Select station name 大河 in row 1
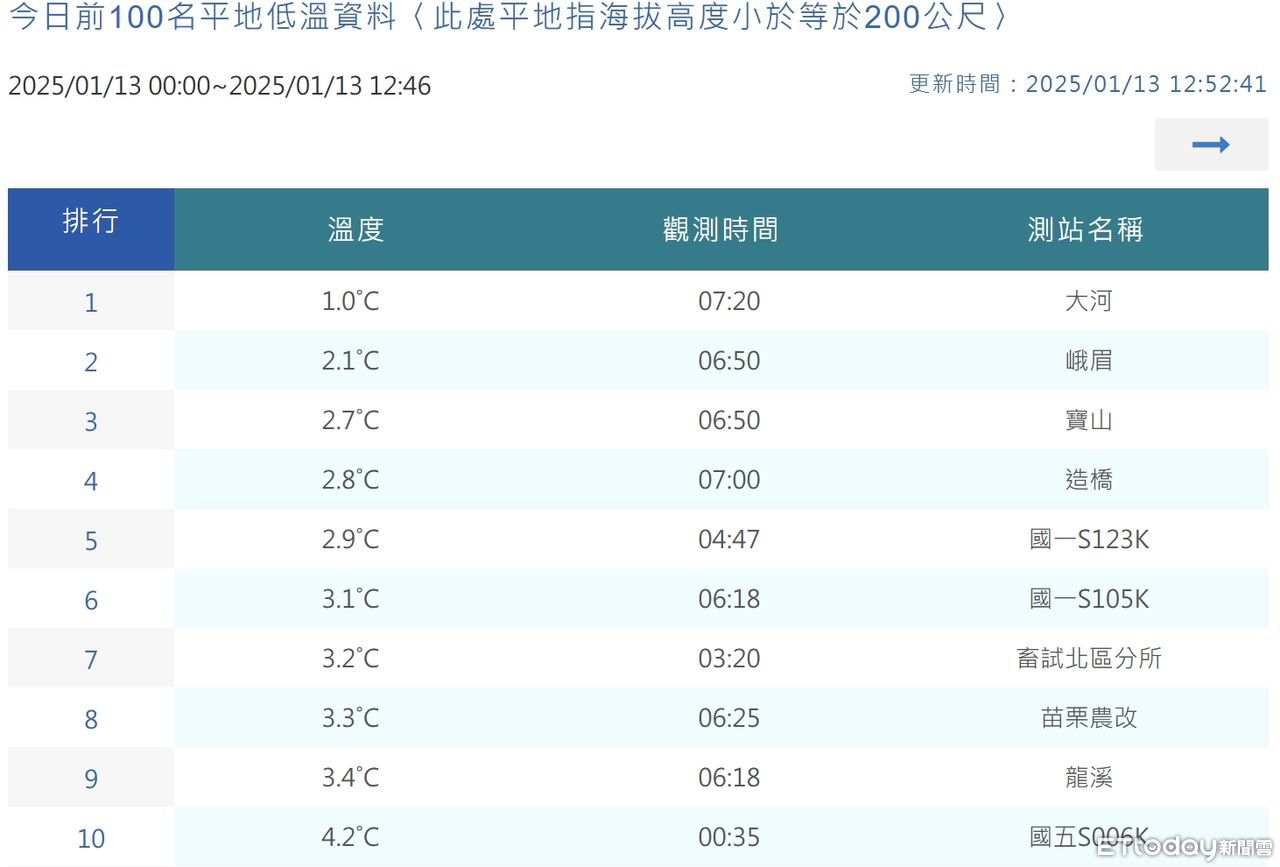This screenshot has width=1280, height=867. [x=1088, y=301]
